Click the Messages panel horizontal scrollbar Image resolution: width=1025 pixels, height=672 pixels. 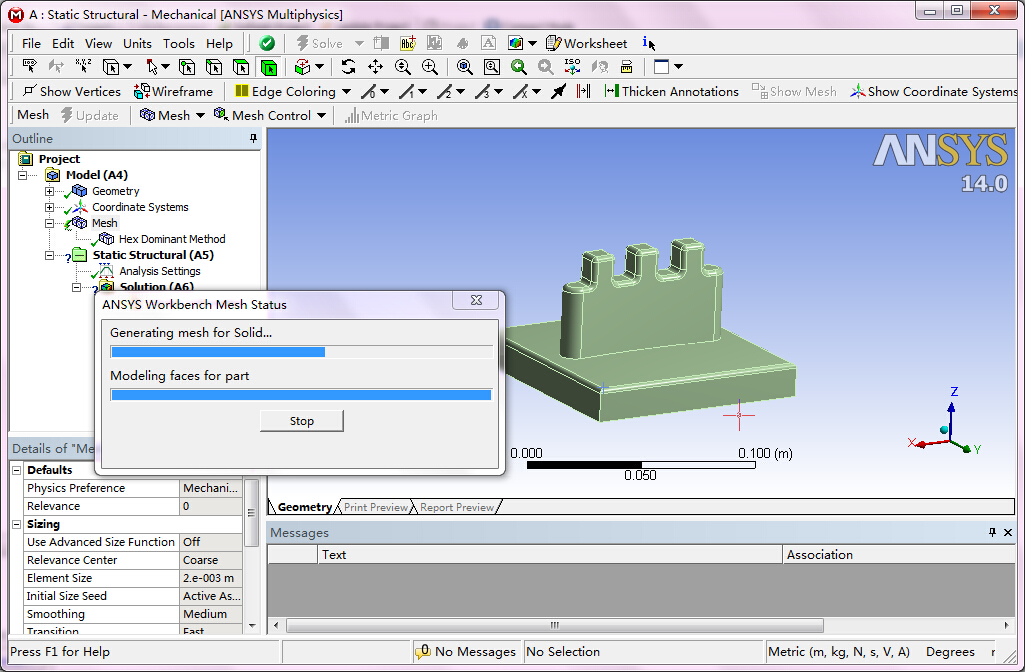tap(555, 624)
